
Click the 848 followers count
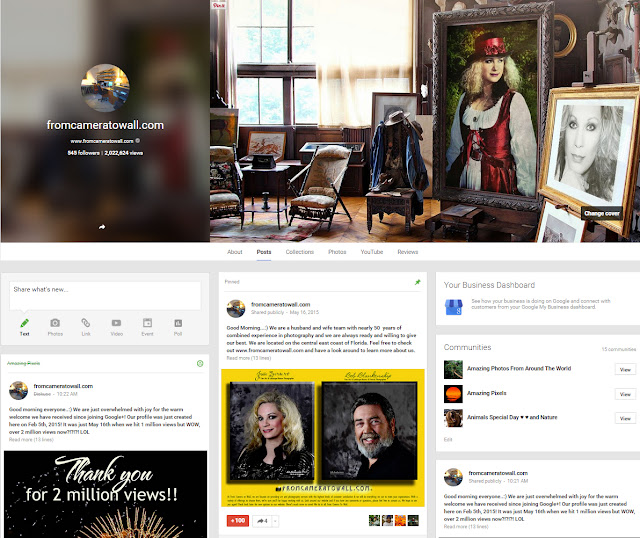[83, 153]
